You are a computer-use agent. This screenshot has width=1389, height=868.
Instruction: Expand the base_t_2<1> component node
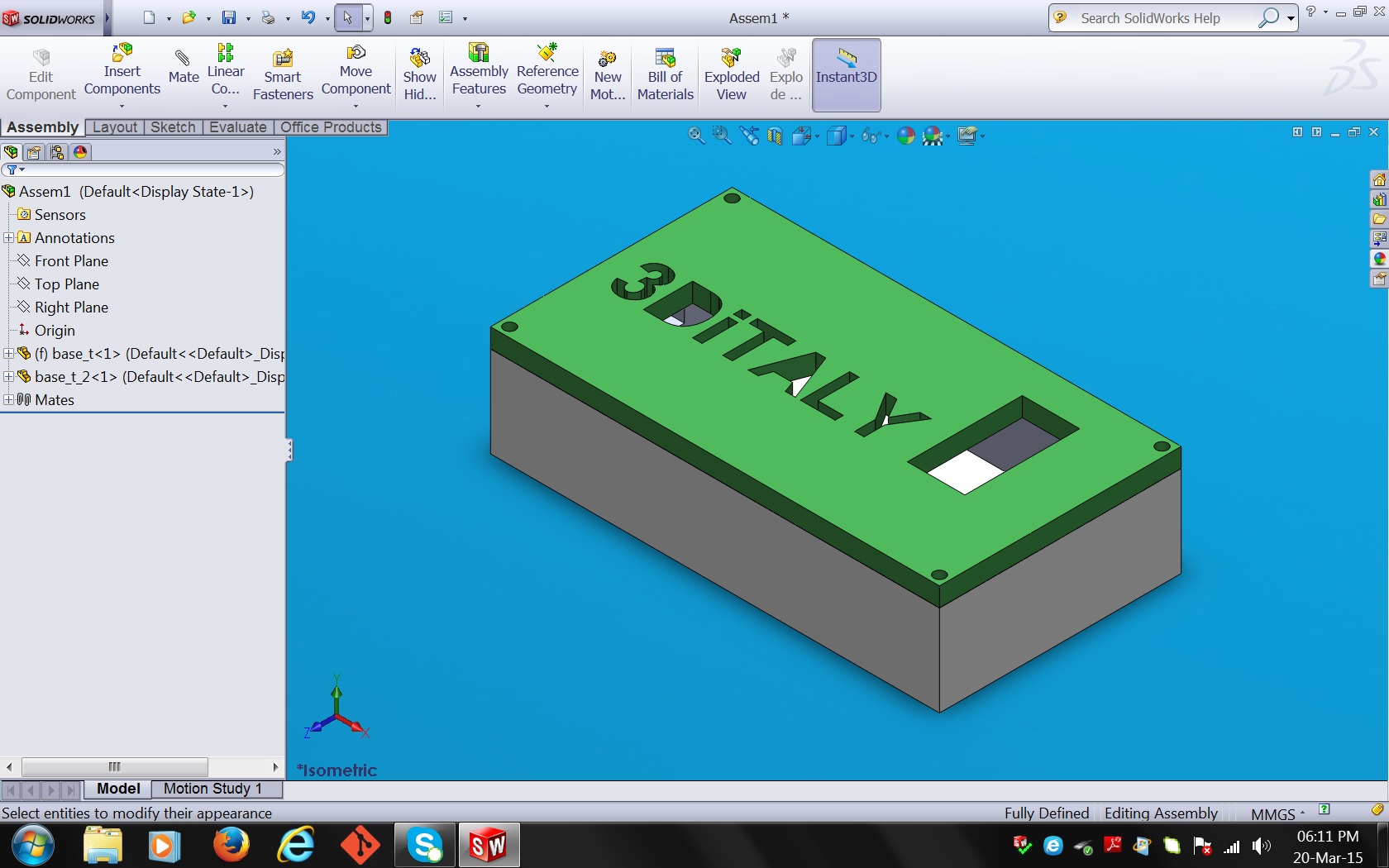click(8, 377)
